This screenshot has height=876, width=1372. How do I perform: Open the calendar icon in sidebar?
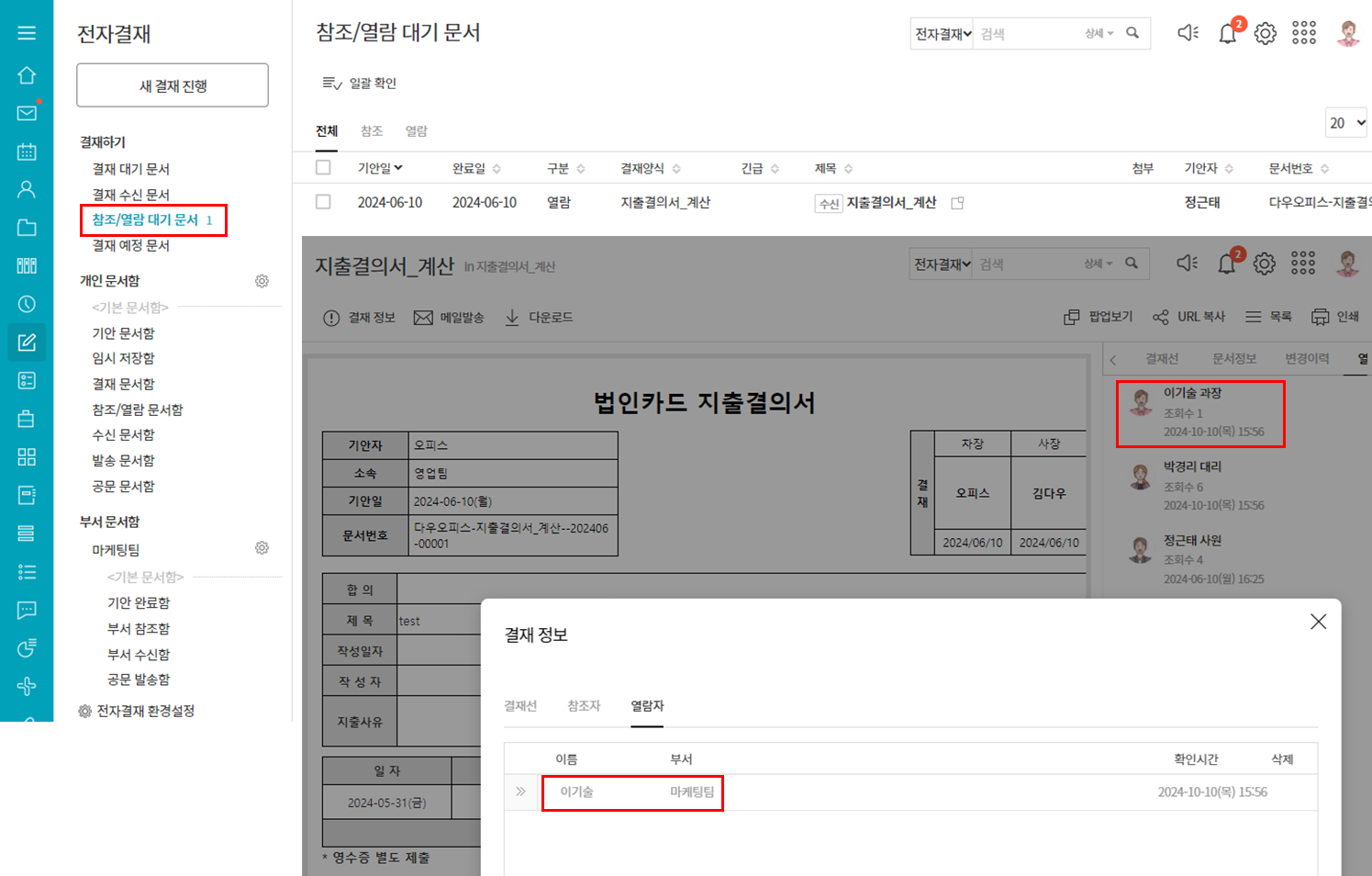tap(27, 152)
